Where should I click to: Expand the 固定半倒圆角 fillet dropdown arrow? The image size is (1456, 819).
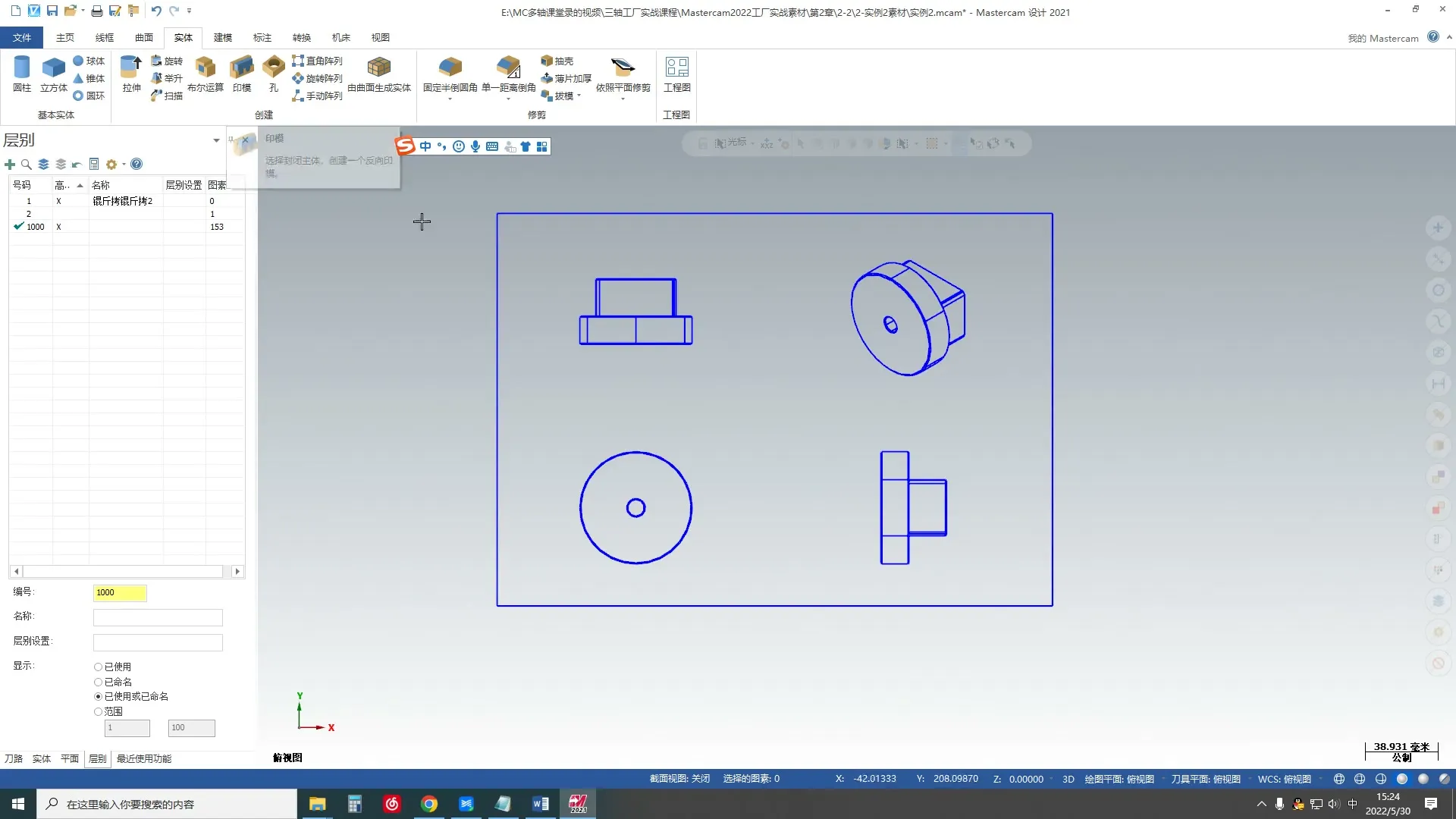click(x=450, y=99)
